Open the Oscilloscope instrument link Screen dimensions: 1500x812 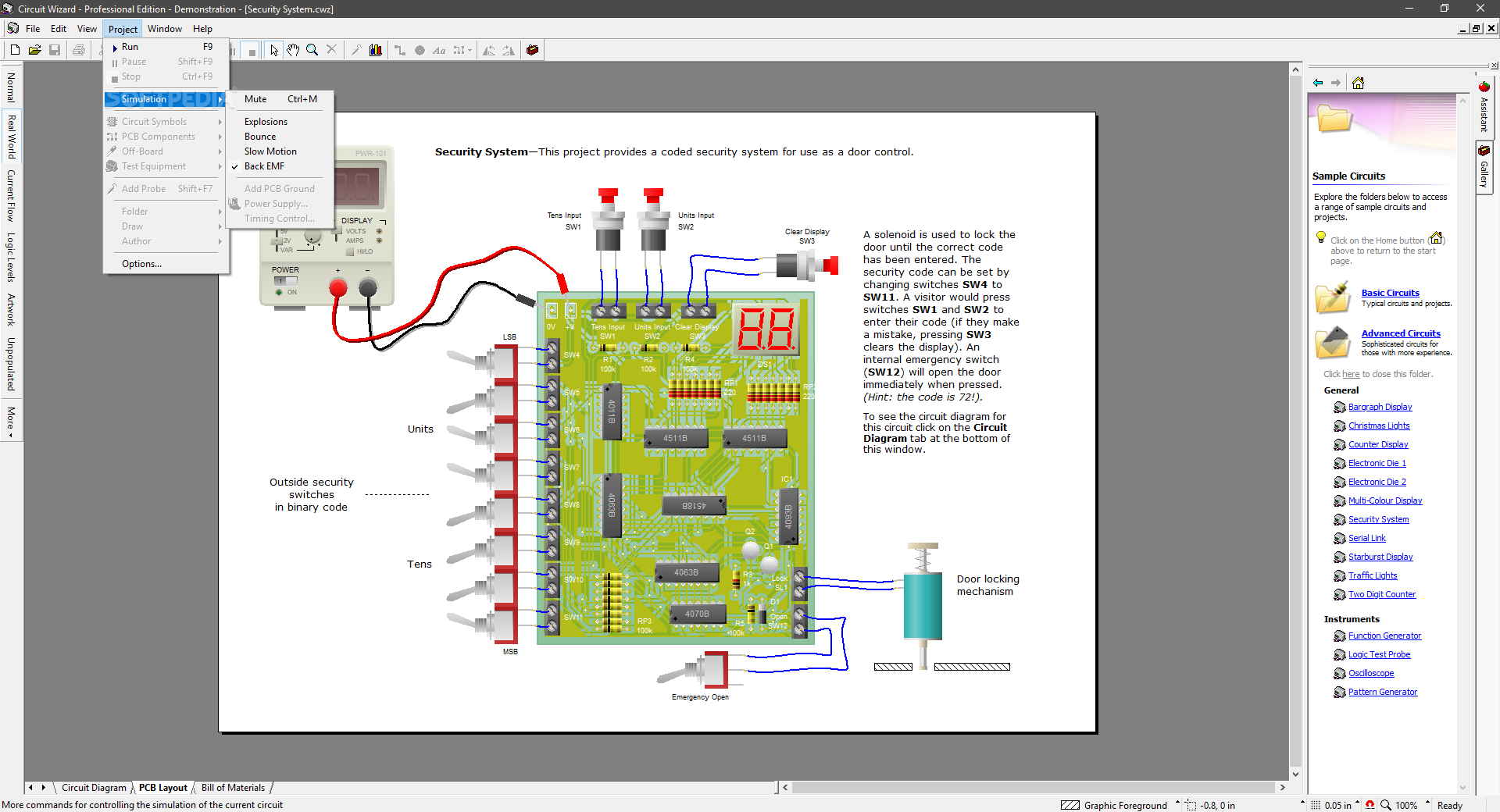pos(1371,673)
